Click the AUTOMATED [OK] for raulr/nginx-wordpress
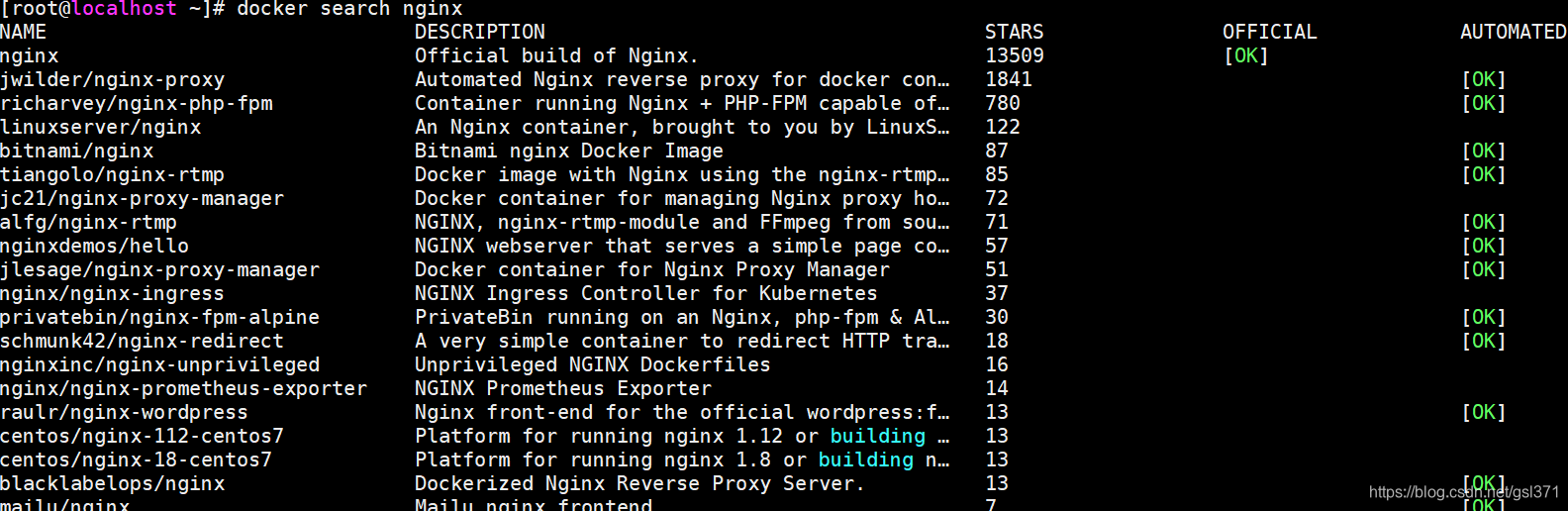The width and height of the screenshot is (1568, 511). point(1484,412)
